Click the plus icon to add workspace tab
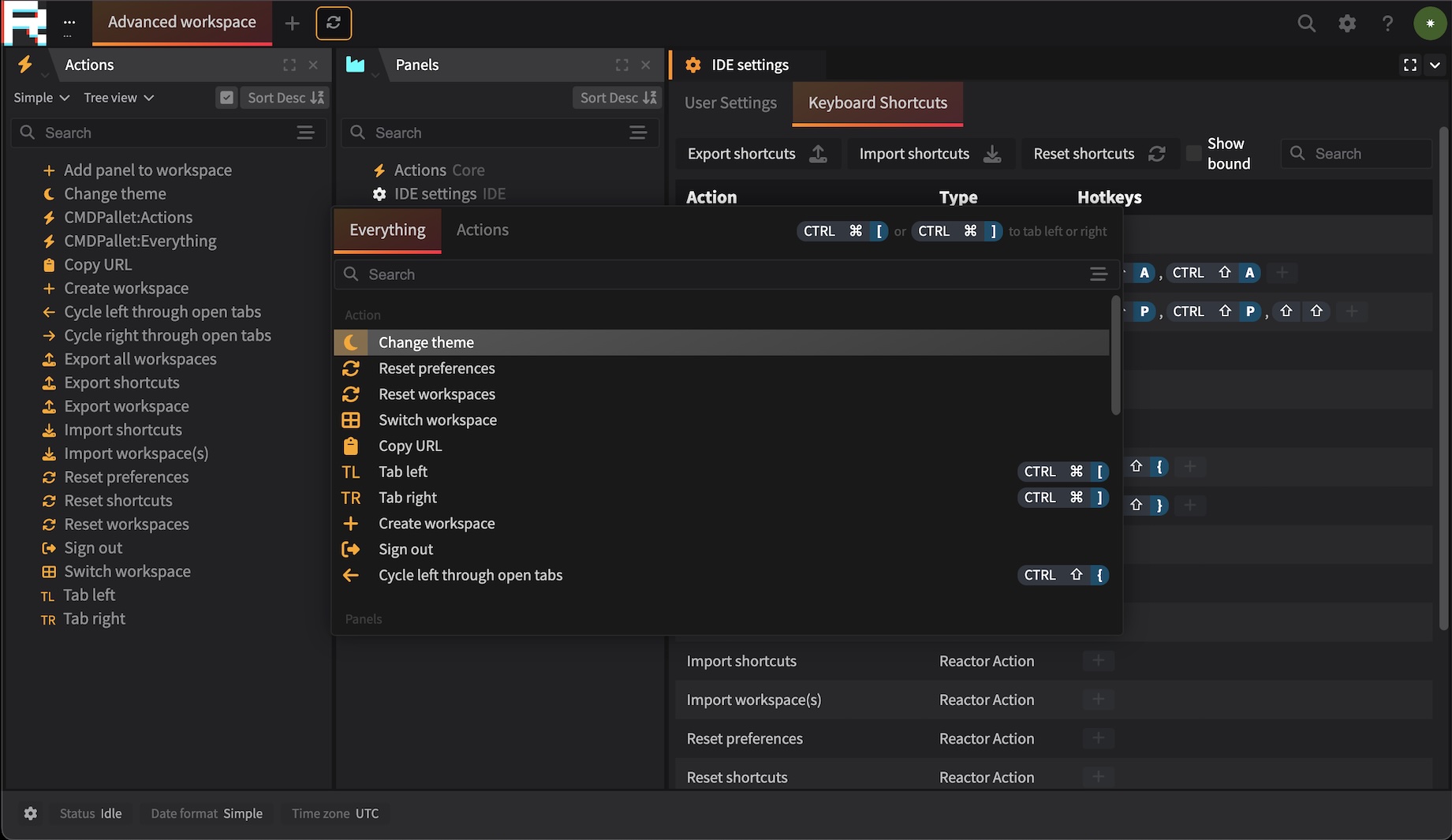 293,24
